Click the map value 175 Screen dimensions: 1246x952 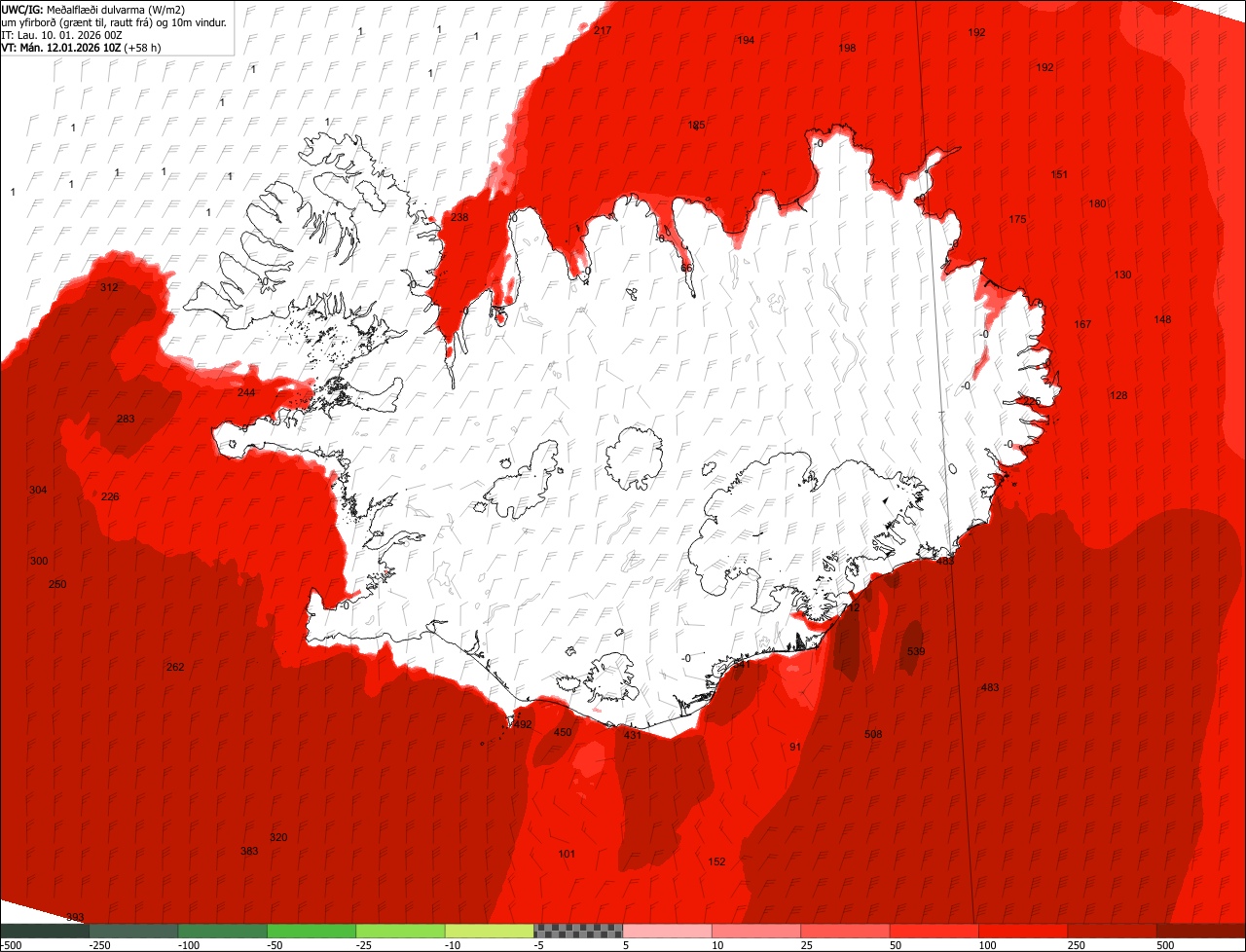[1017, 219]
